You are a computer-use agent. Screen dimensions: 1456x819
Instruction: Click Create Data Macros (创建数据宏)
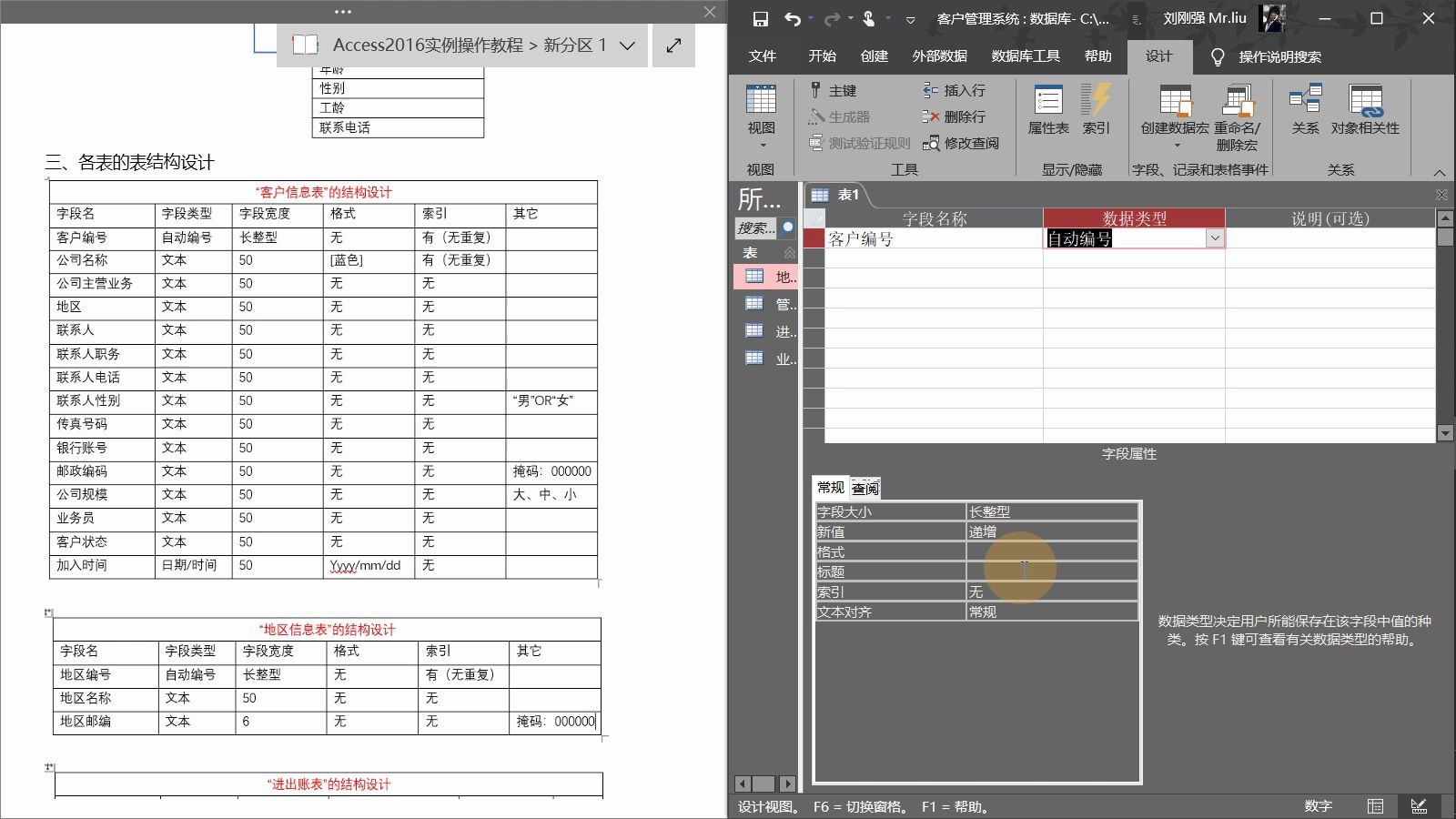[1175, 116]
